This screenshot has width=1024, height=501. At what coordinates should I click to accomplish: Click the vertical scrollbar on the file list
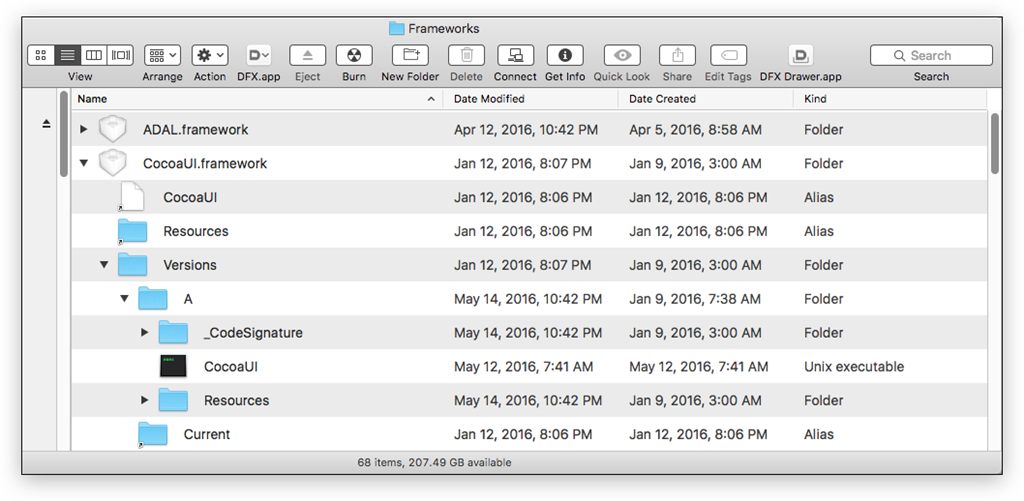click(995, 144)
